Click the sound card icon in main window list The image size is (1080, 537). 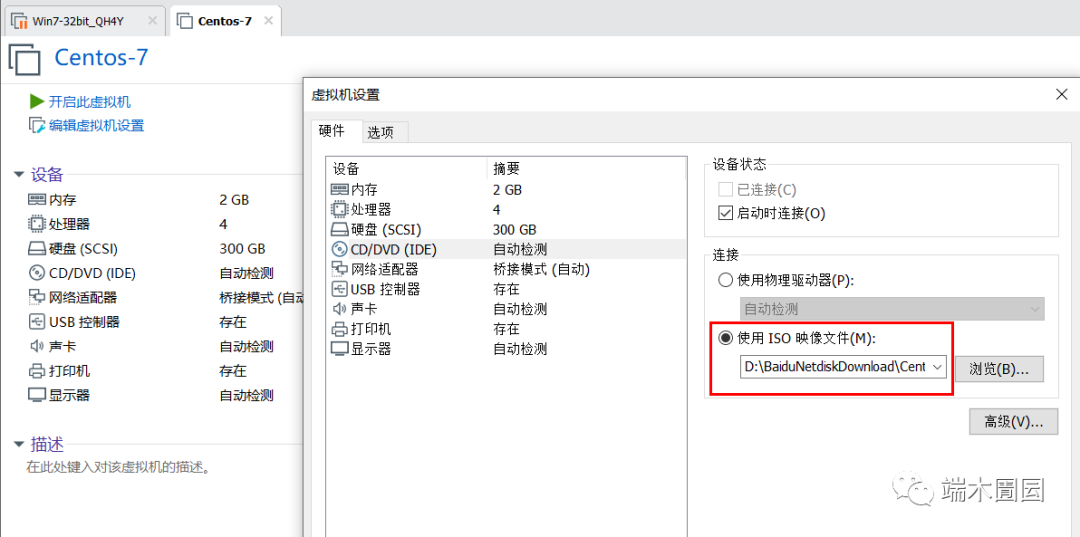37,346
